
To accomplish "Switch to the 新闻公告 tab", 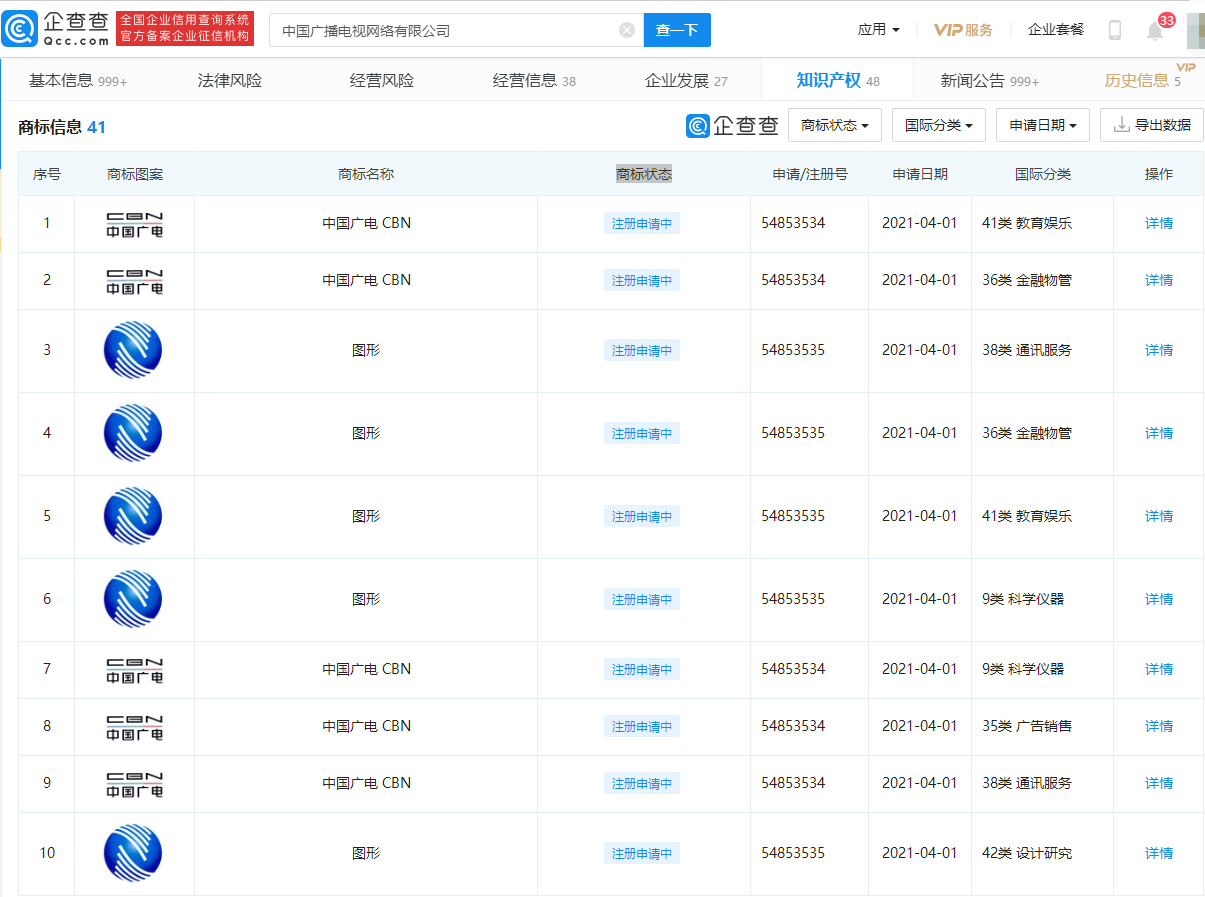I will click(989, 81).
